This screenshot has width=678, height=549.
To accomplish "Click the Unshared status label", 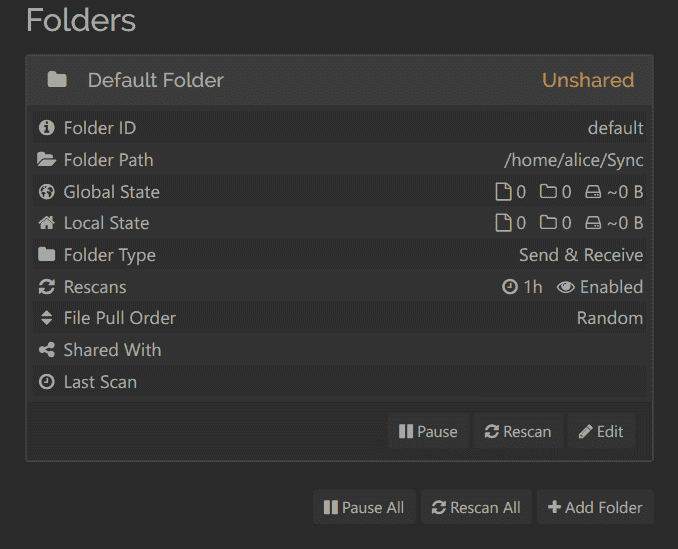I will tap(588, 80).
